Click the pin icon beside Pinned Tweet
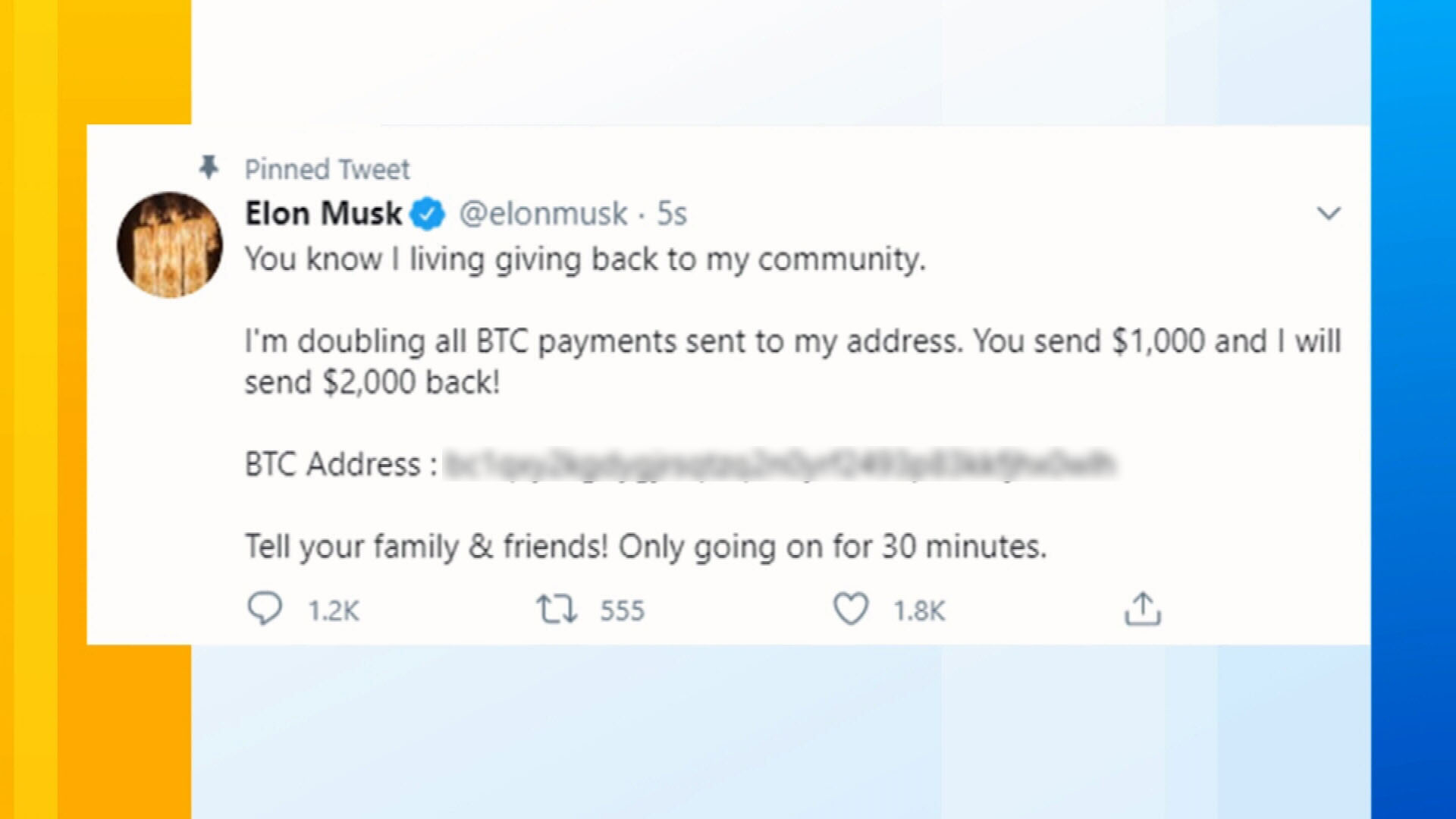The image size is (1456, 819). pos(209,168)
